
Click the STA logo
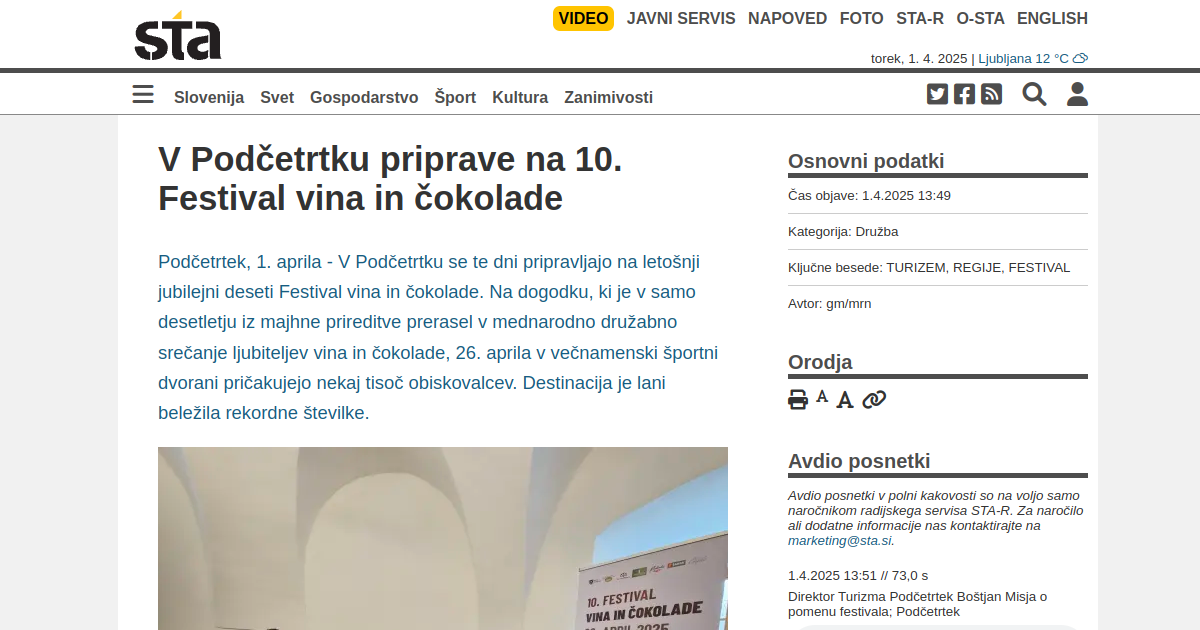click(178, 36)
